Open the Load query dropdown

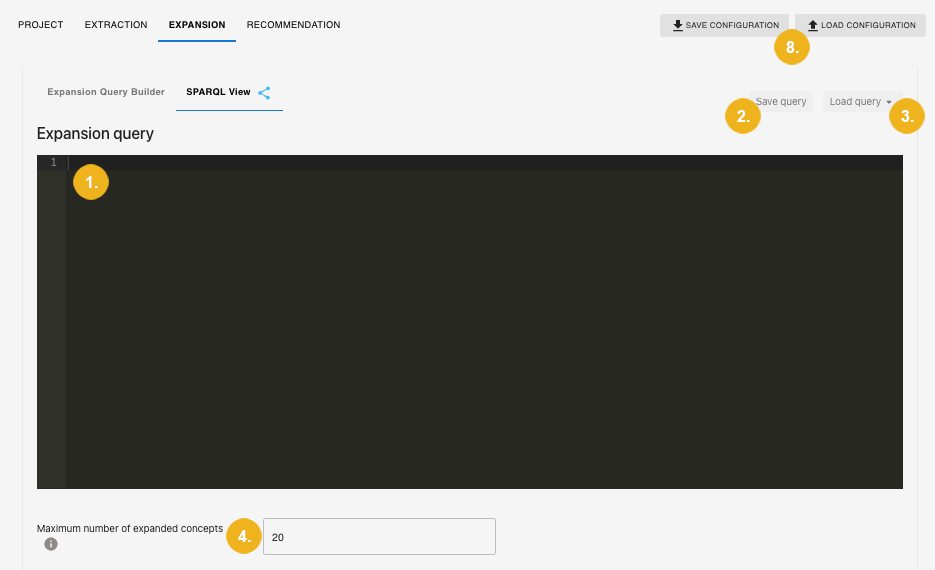pyautogui.click(x=860, y=101)
